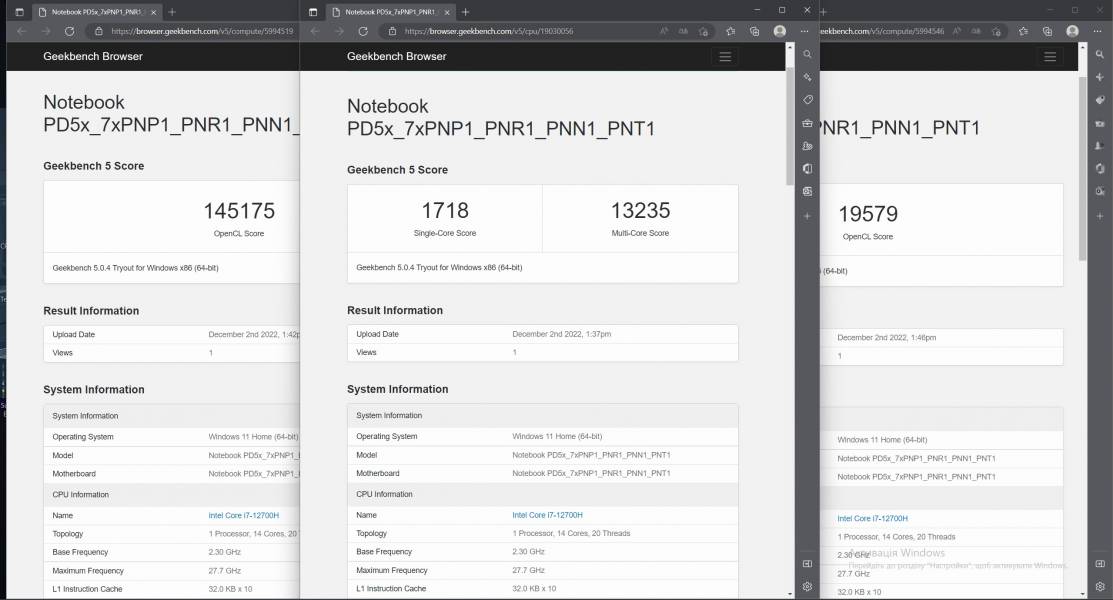This screenshot has height=600, width=1113.
Task: Click the 145175 OpenCL Score
Action: click(x=239, y=211)
